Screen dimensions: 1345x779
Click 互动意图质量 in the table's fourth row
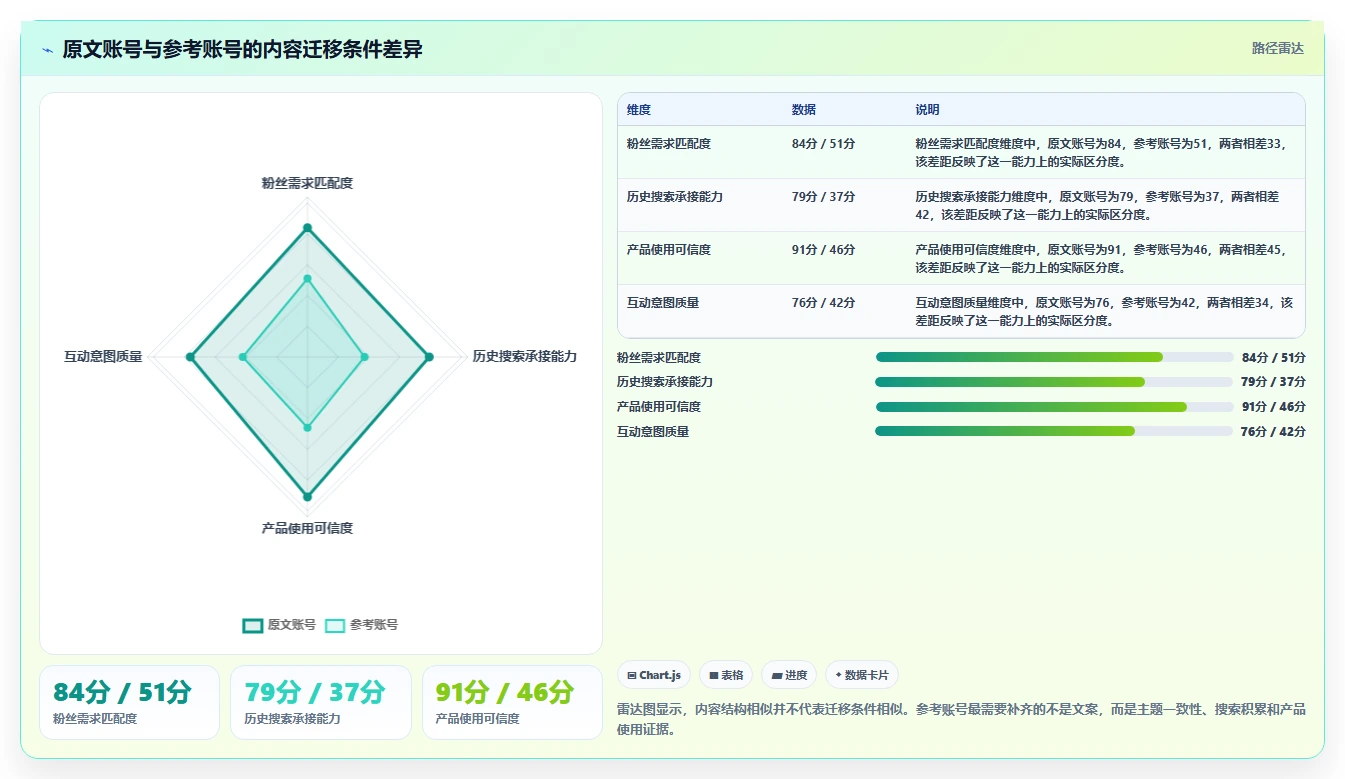[663, 303]
